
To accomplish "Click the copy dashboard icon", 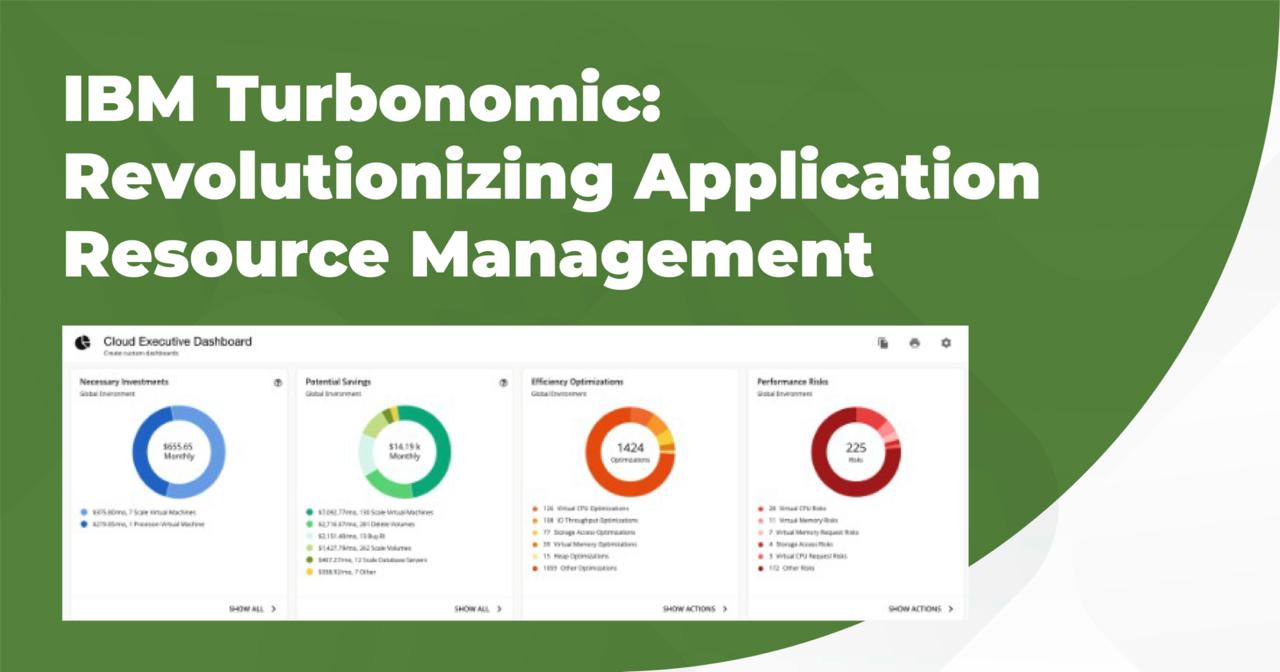I will 883,343.
